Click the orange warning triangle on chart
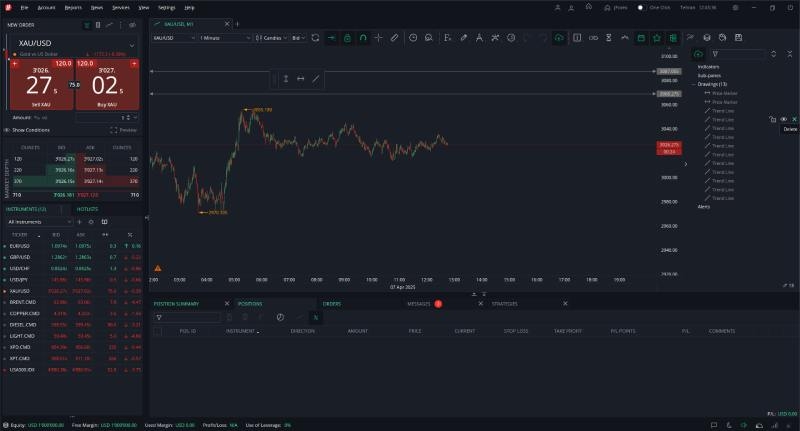Screen dimensions: 800x431 point(158,268)
